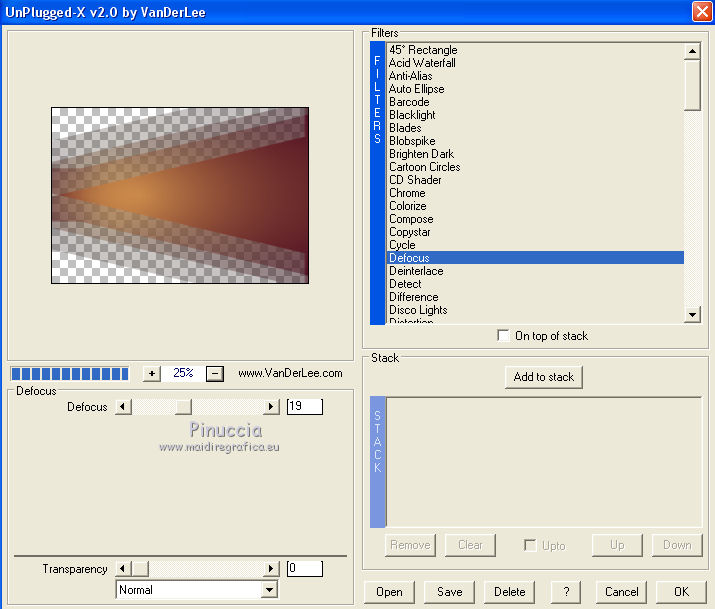Click the Cancel button
The image size is (715, 609).
[x=622, y=592]
